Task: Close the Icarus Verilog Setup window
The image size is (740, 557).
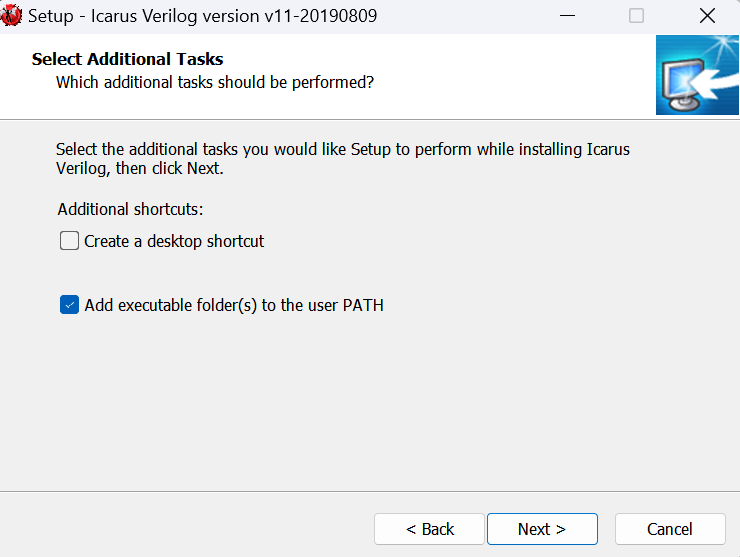Action: click(707, 16)
